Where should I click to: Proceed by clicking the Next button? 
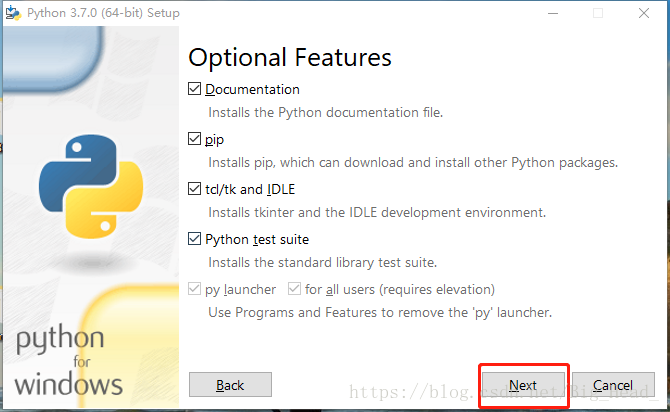523,385
